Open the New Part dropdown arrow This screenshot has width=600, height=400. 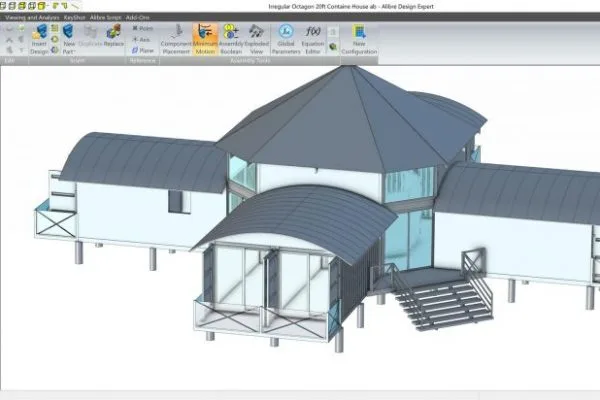74,52
